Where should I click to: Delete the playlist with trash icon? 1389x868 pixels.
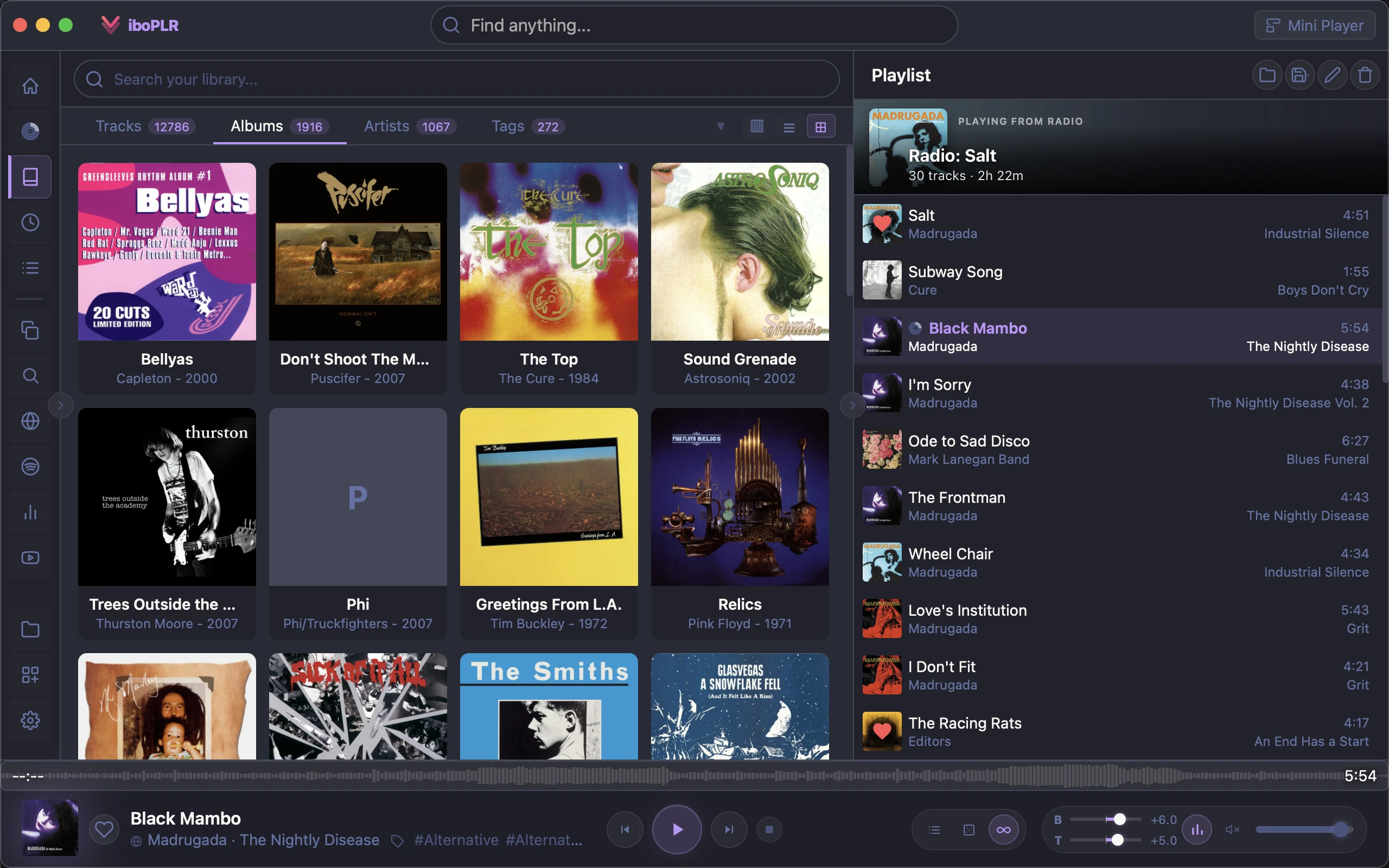[x=1365, y=75]
